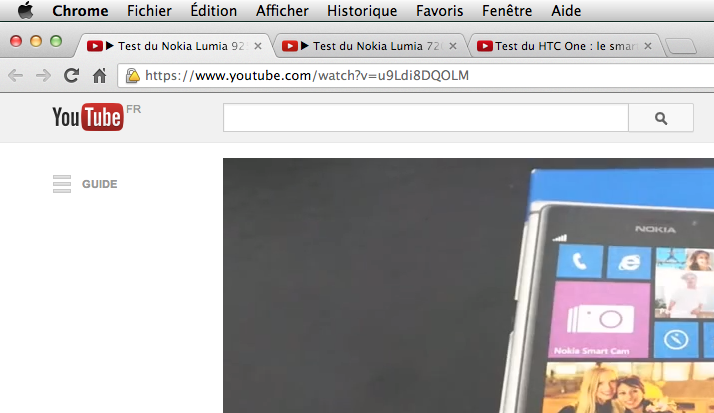Click YouTube favicon on HTC One tab
This screenshot has height=413, width=714.
coord(484,46)
